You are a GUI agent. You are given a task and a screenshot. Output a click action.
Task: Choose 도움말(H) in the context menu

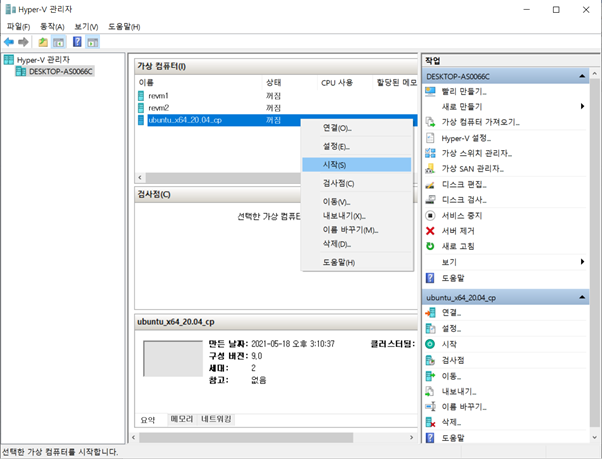coord(357,263)
